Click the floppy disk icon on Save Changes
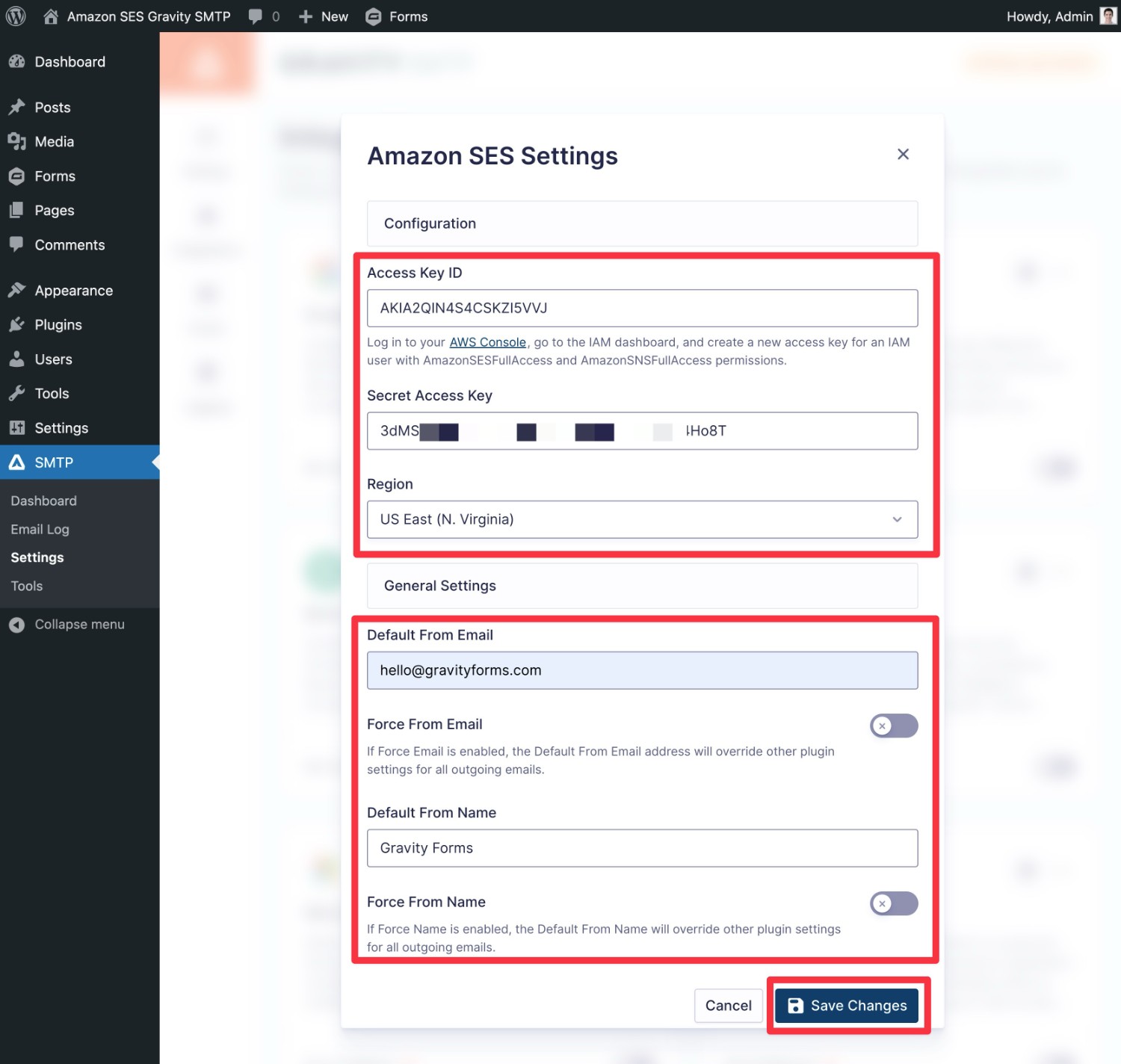The image size is (1121, 1064). pyautogui.click(x=796, y=1006)
